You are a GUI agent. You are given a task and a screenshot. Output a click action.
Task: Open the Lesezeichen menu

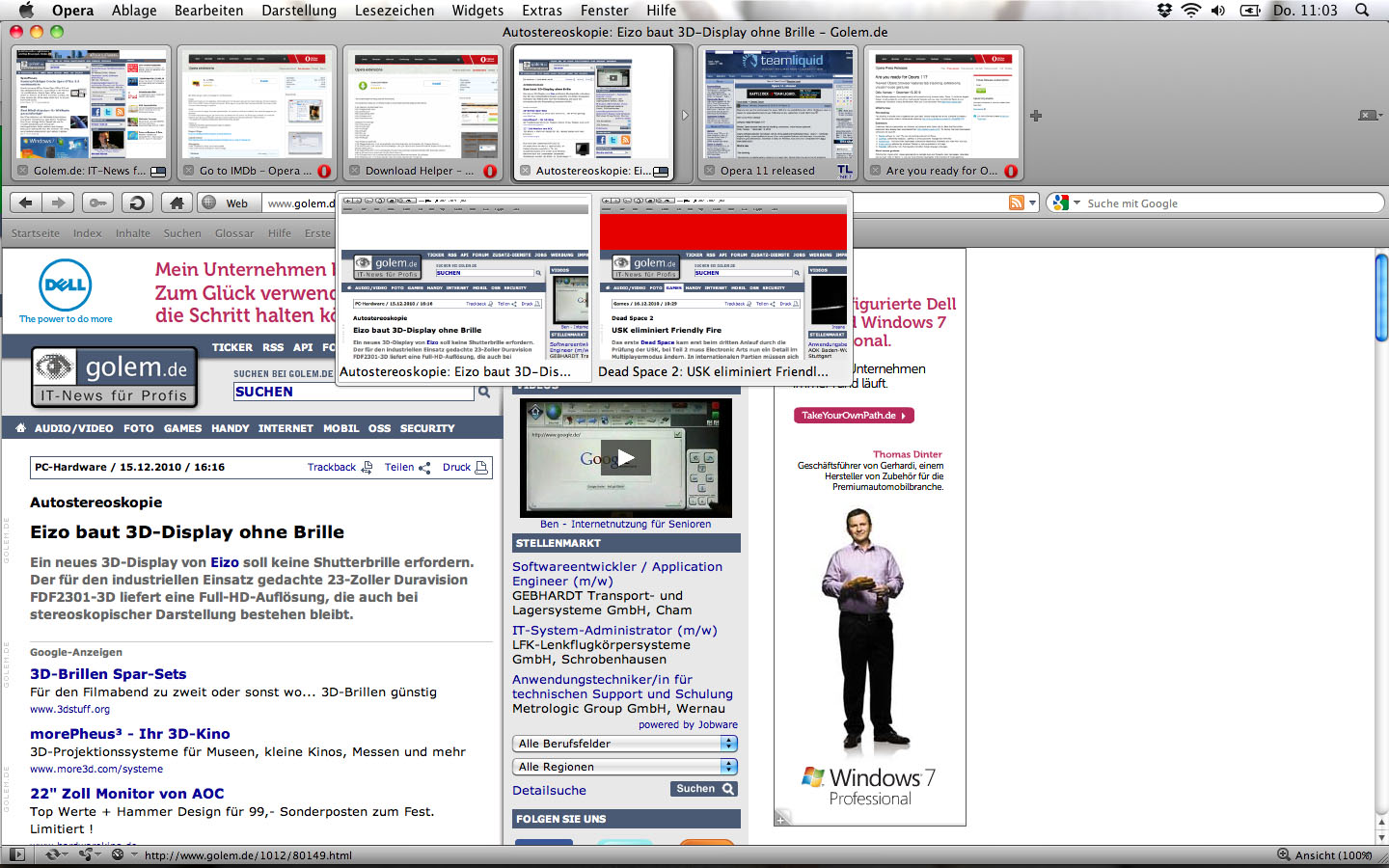pos(395,11)
